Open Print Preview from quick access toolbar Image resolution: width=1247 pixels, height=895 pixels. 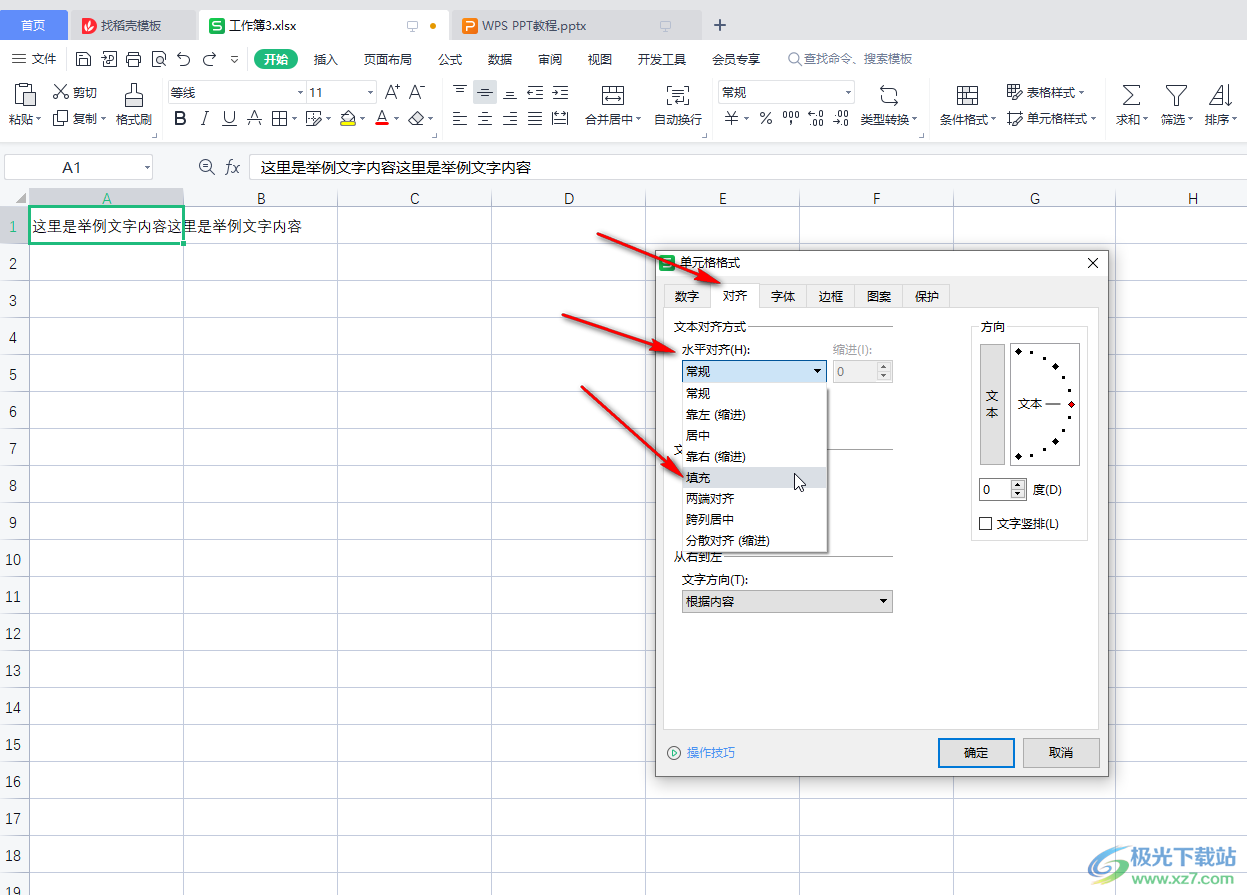158,59
